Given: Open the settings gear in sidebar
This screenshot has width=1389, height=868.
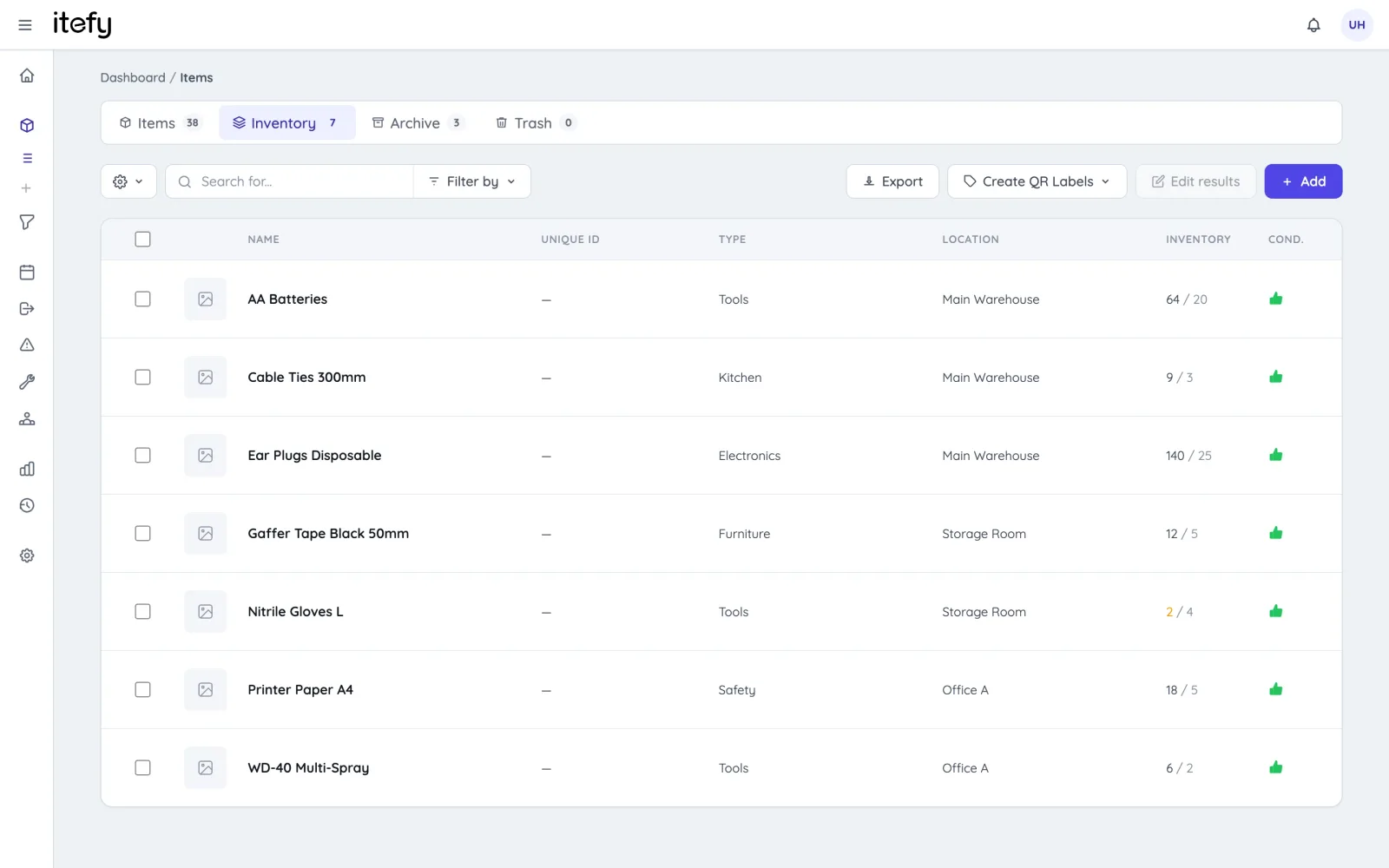Looking at the screenshot, I should coord(27,556).
